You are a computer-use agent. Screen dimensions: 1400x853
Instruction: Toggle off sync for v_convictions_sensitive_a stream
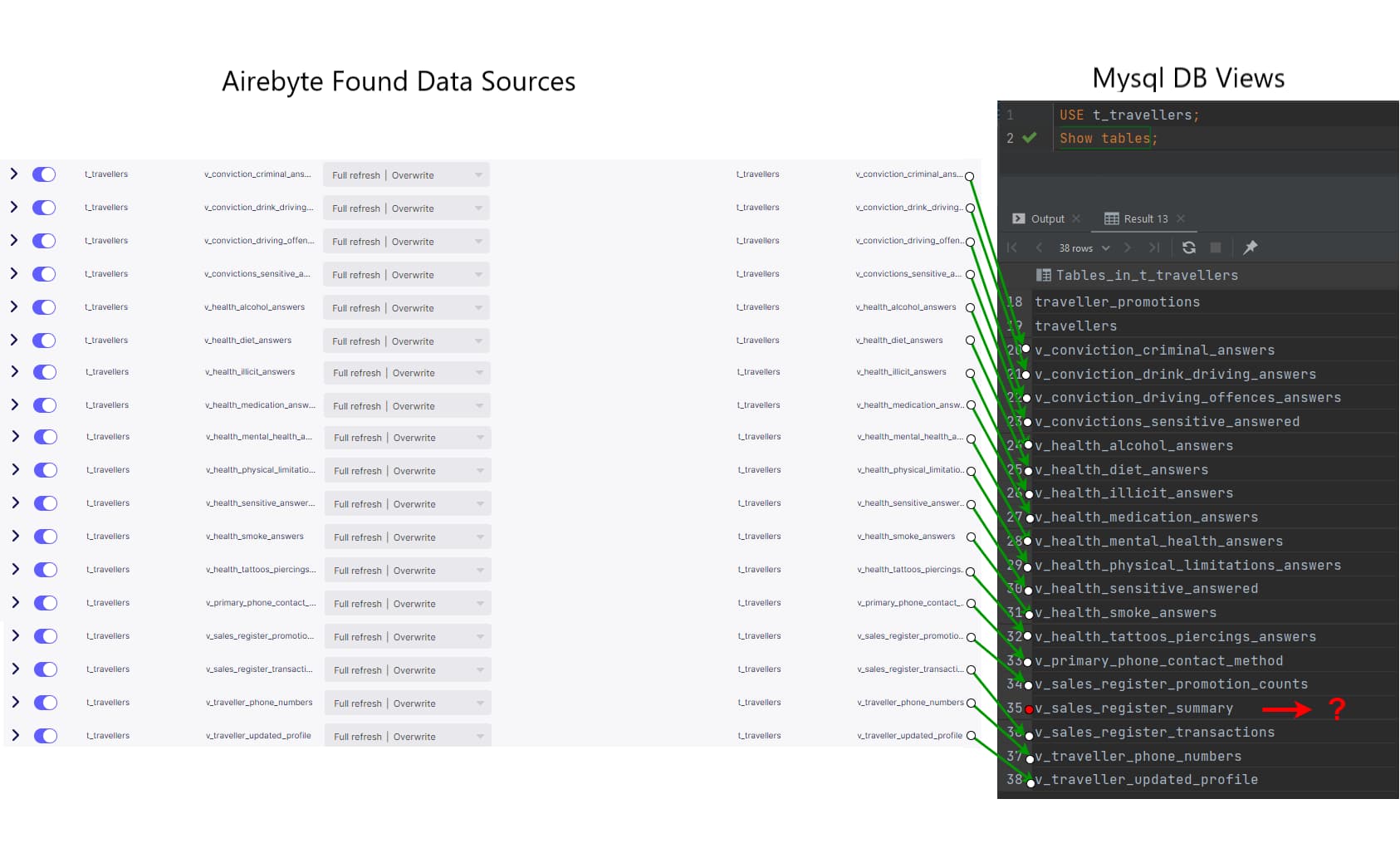tap(44, 274)
